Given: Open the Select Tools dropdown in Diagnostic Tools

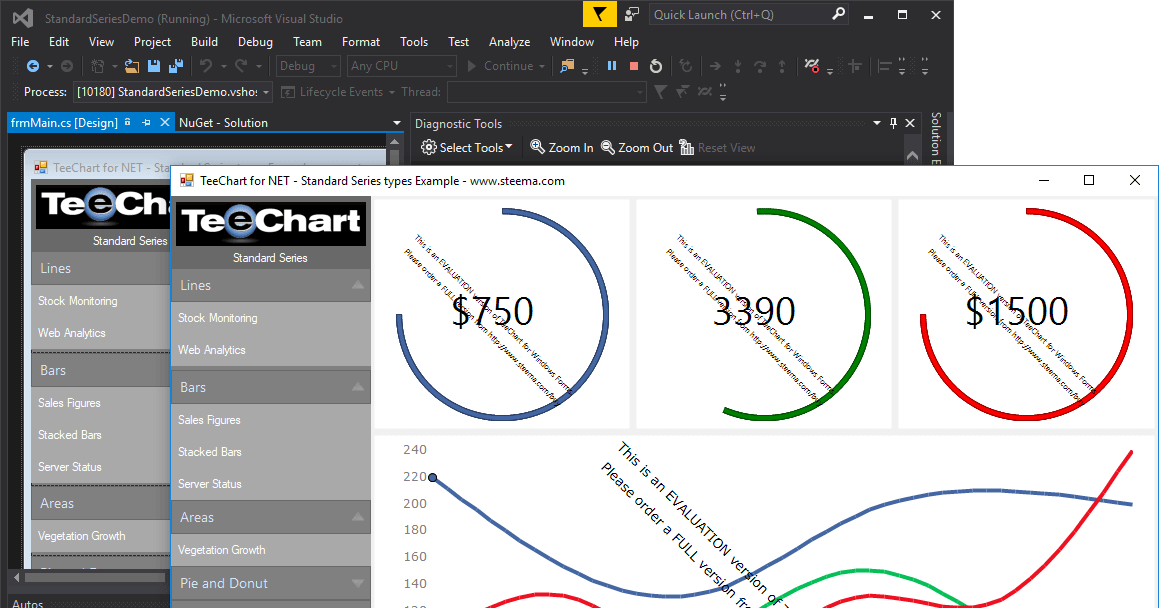Looking at the screenshot, I should 466,147.
